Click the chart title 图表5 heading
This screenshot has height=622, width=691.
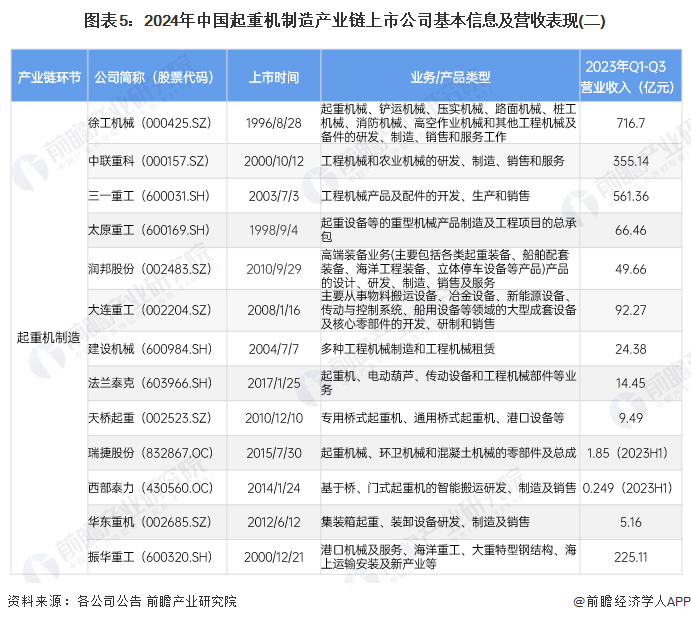(x=344, y=21)
